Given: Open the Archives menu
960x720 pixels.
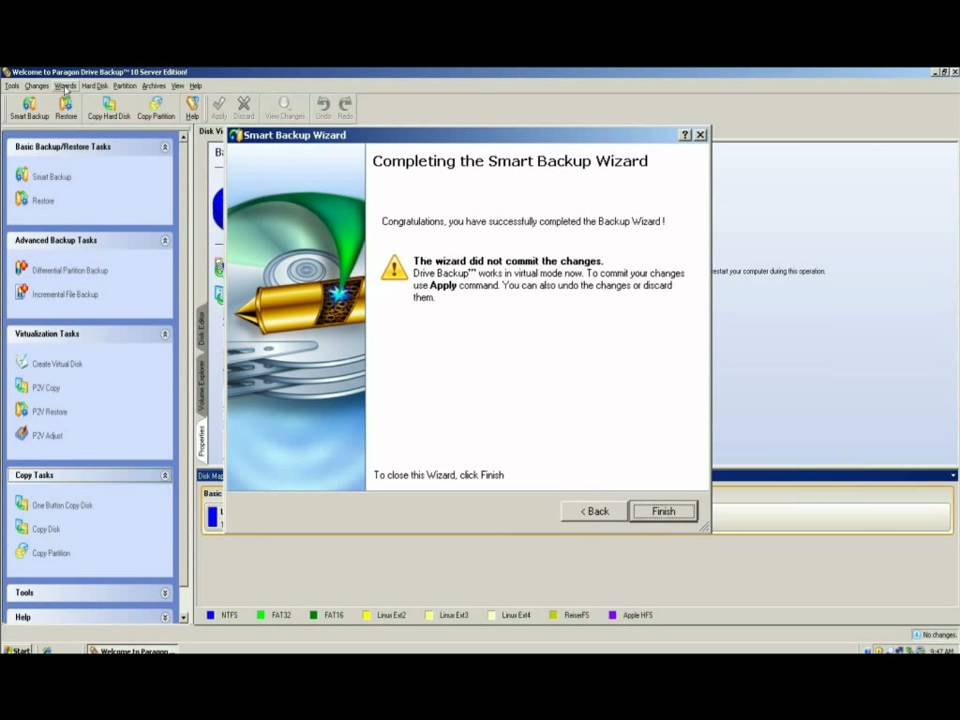Looking at the screenshot, I should point(154,86).
